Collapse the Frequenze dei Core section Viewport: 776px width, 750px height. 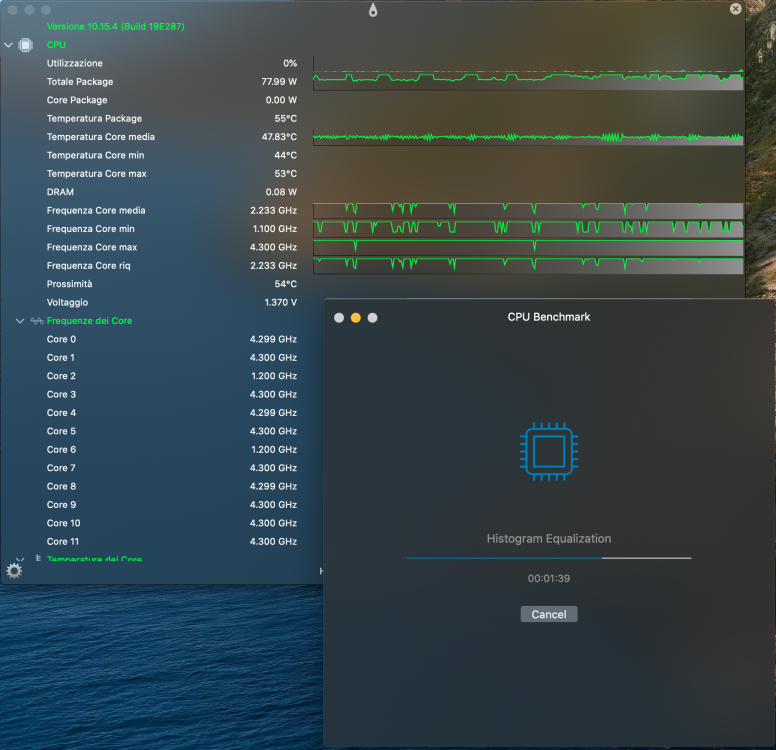click(20, 321)
